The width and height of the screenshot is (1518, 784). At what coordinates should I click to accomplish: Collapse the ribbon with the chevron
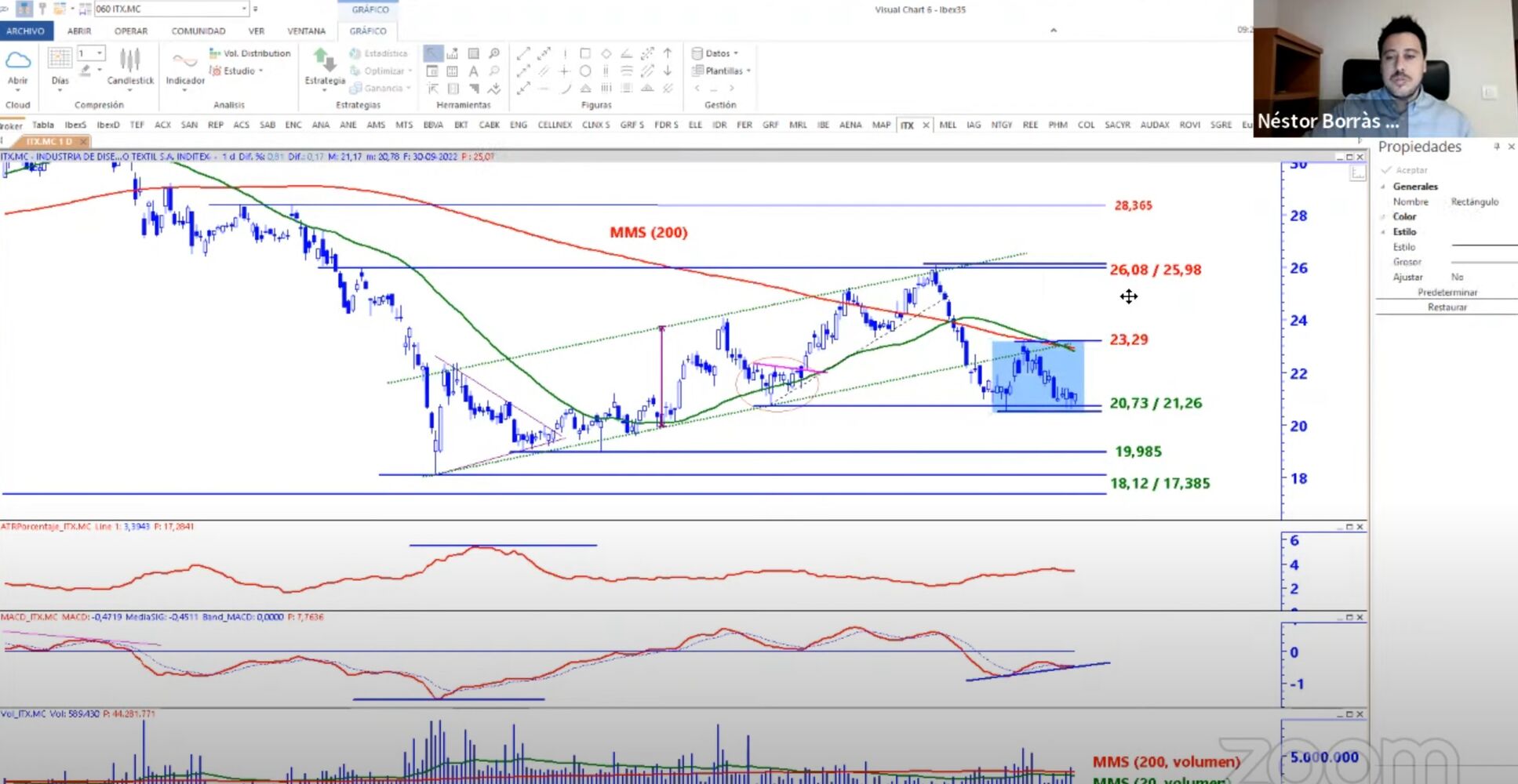pos(1054,31)
